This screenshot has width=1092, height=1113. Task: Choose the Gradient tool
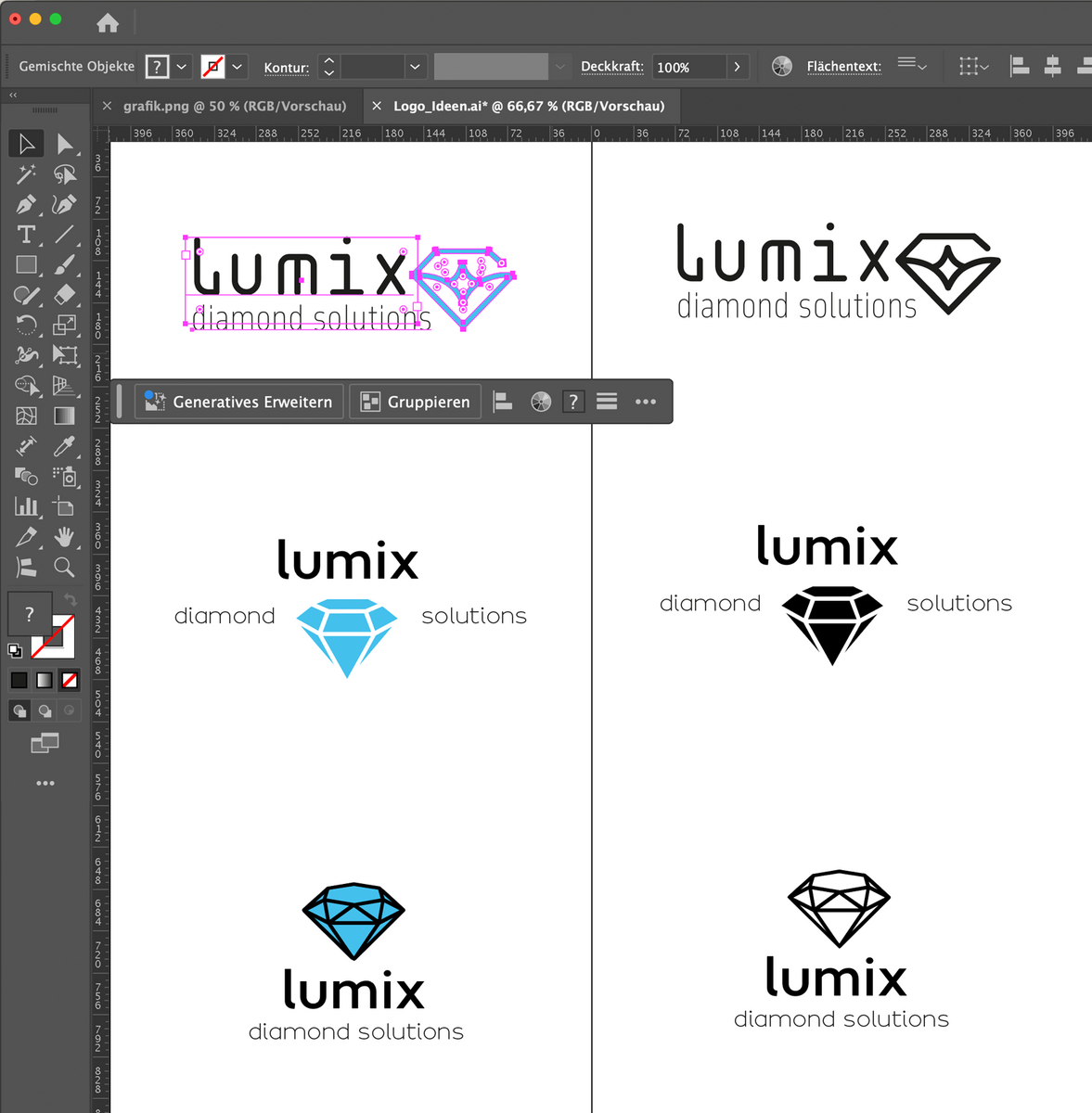click(64, 416)
